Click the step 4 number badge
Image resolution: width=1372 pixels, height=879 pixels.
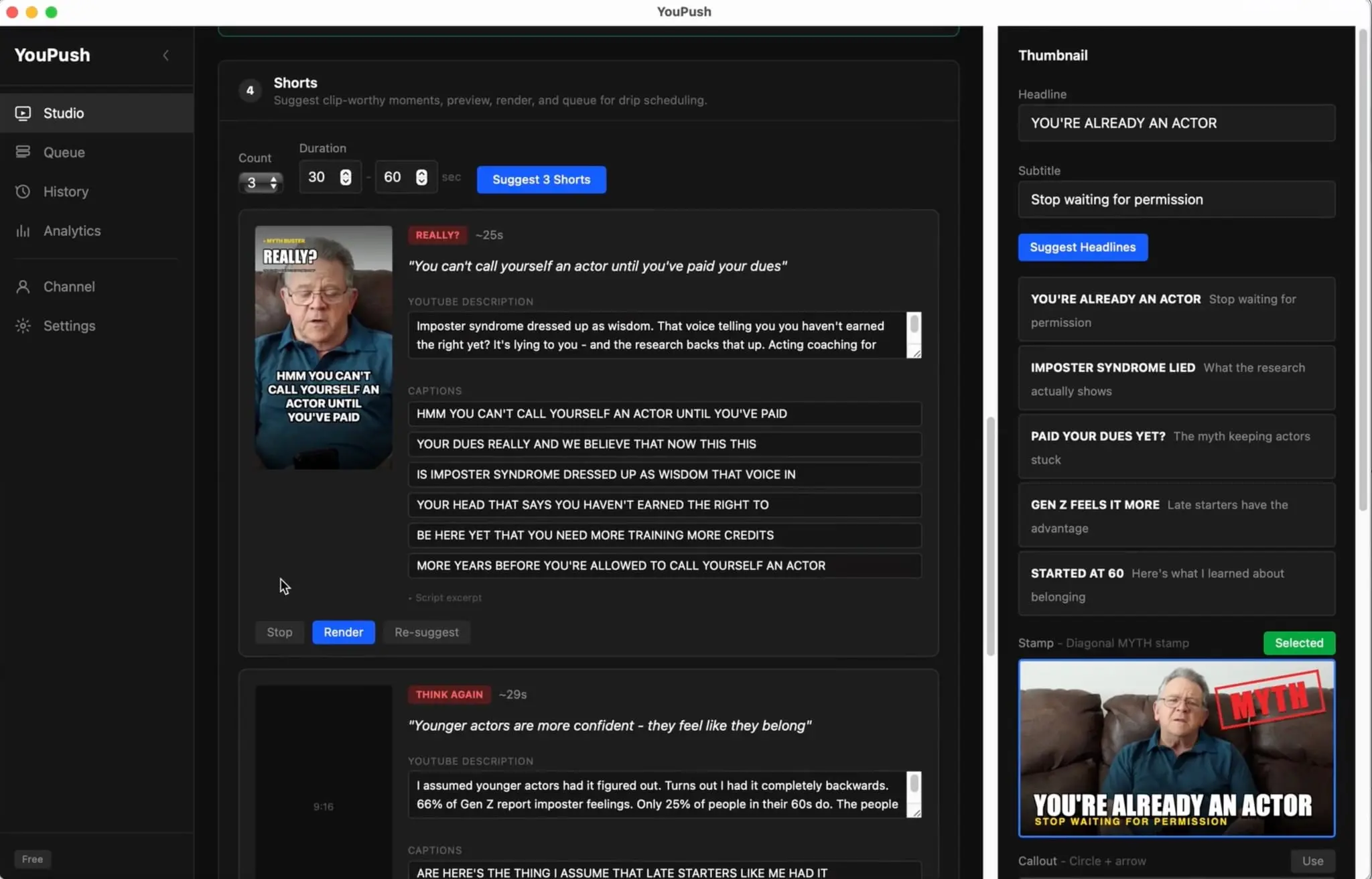250,90
